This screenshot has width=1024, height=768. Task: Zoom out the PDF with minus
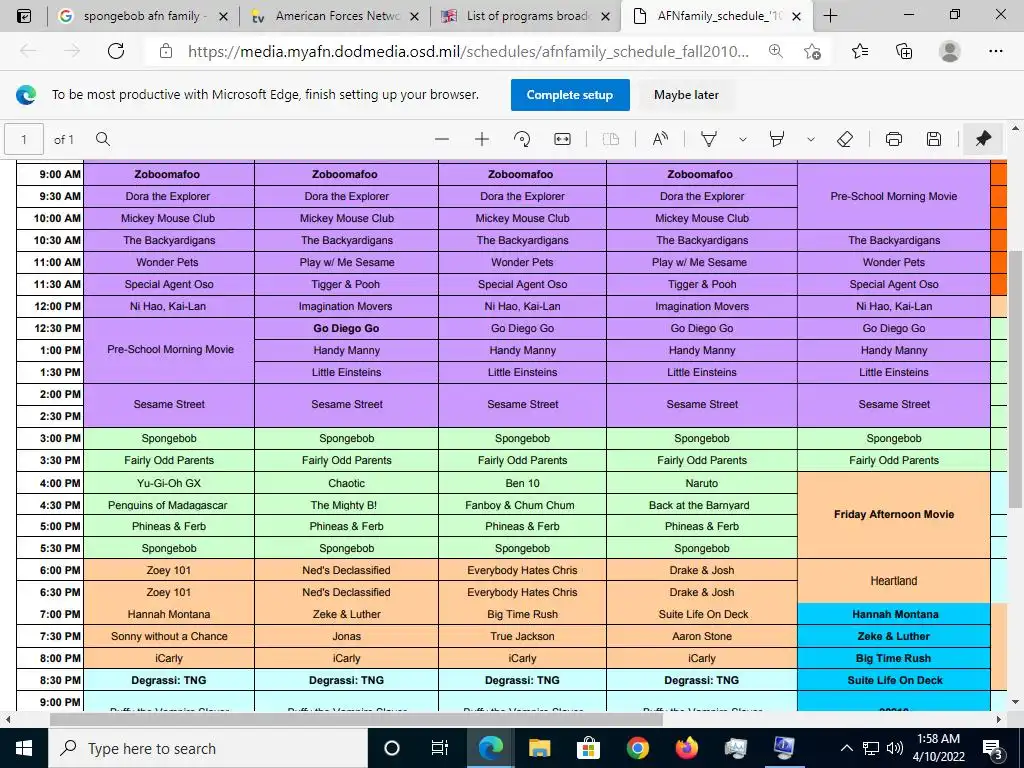[x=442, y=139]
